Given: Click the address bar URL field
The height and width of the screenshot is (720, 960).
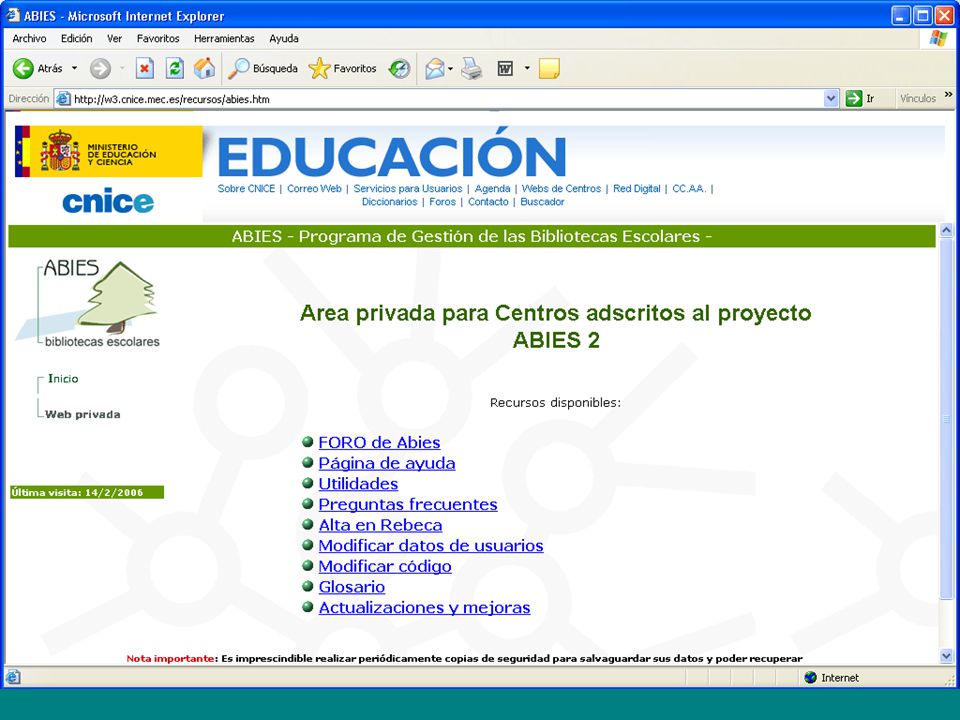Looking at the screenshot, I should click(x=438, y=99).
